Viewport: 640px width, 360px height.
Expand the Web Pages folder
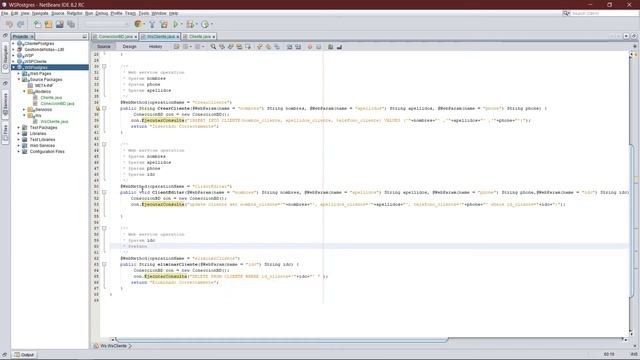[x=19, y=73]
